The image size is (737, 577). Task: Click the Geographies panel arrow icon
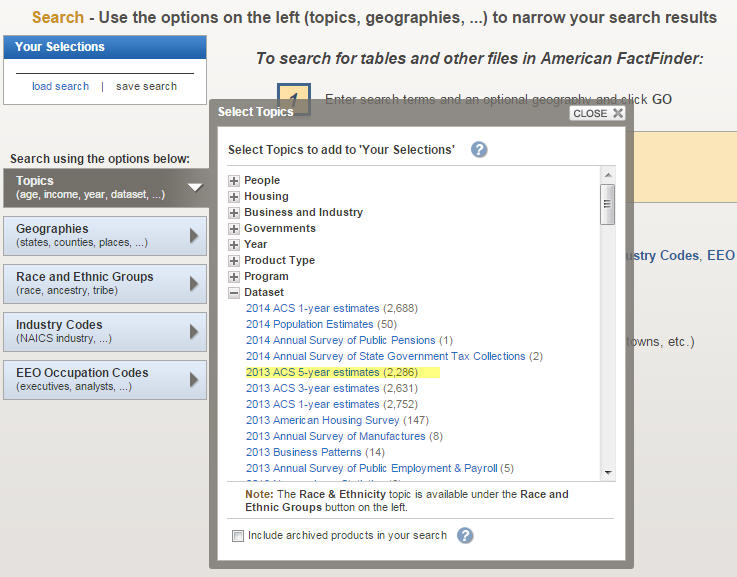(194, 236)
